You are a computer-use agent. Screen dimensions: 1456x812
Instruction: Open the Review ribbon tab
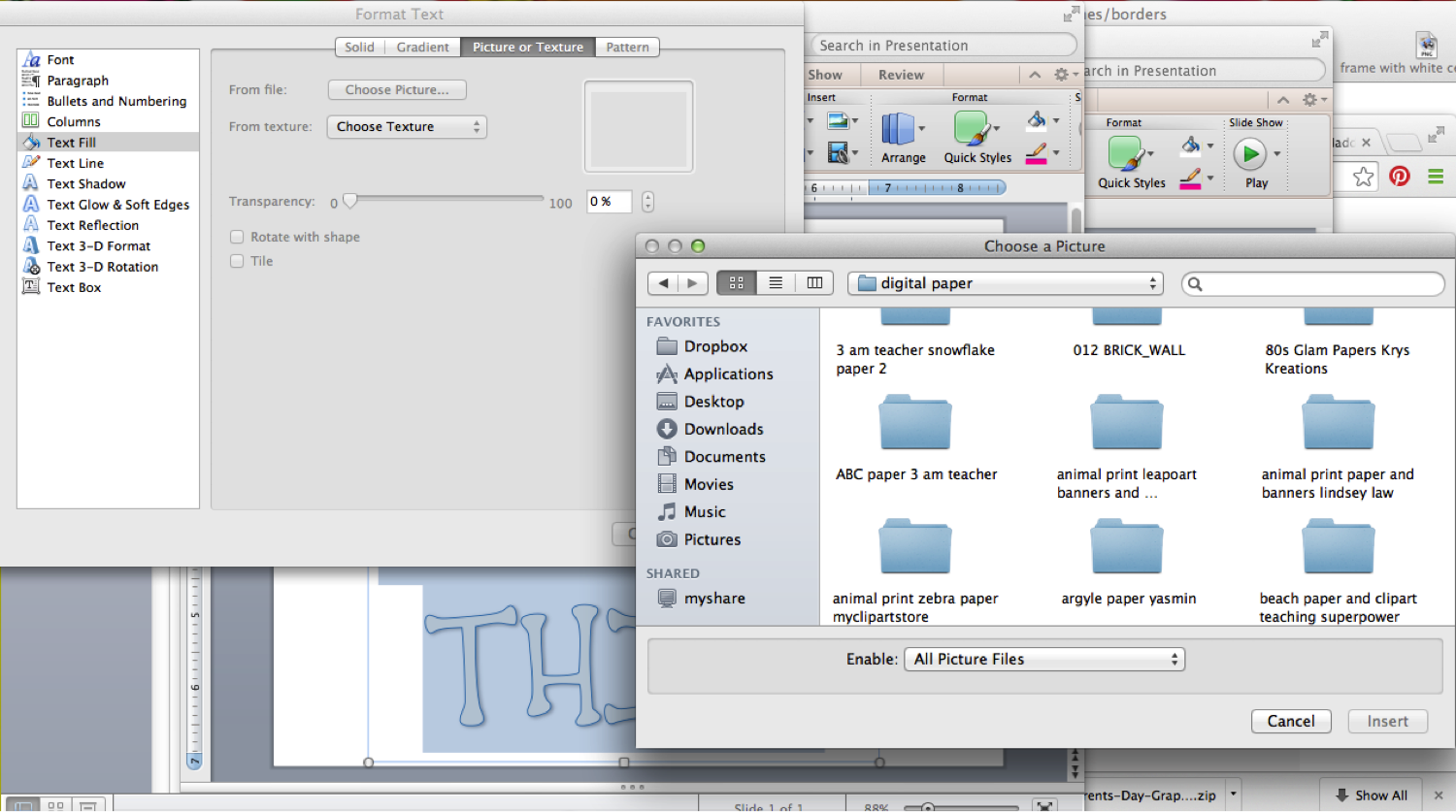tap(901, 74)
